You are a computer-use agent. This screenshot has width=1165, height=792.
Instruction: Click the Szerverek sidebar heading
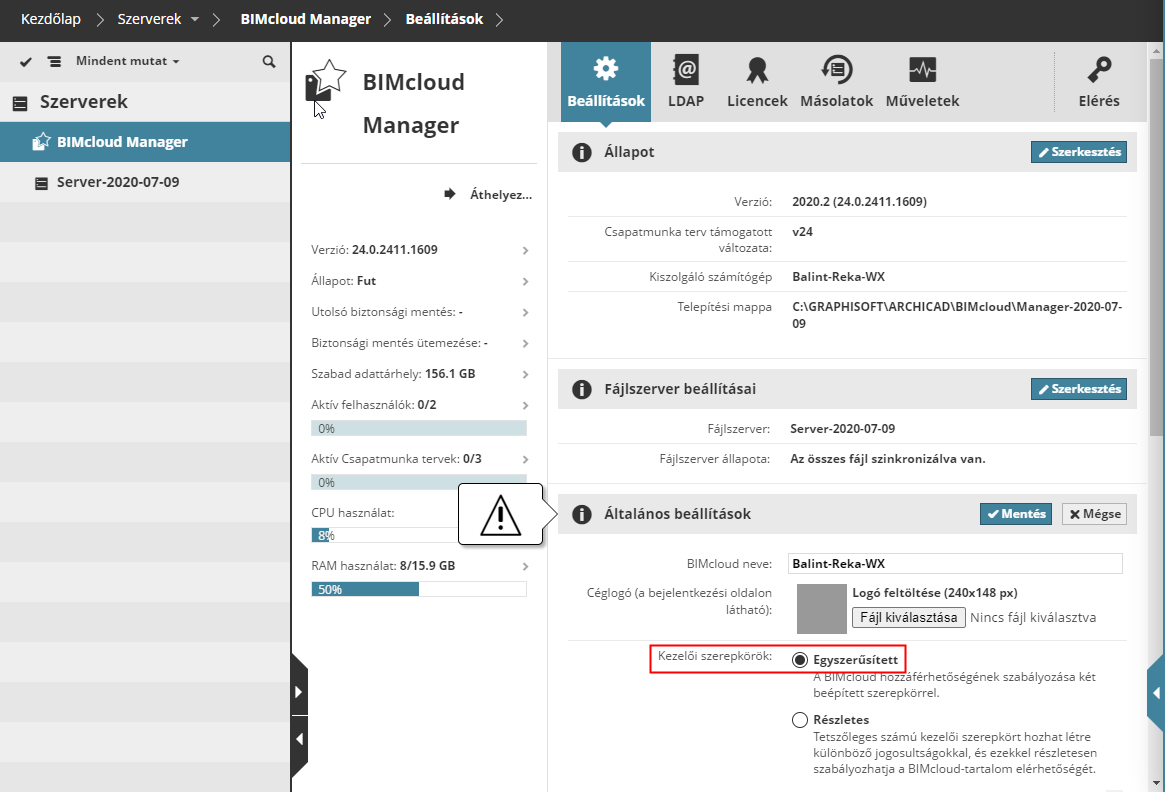84,103
